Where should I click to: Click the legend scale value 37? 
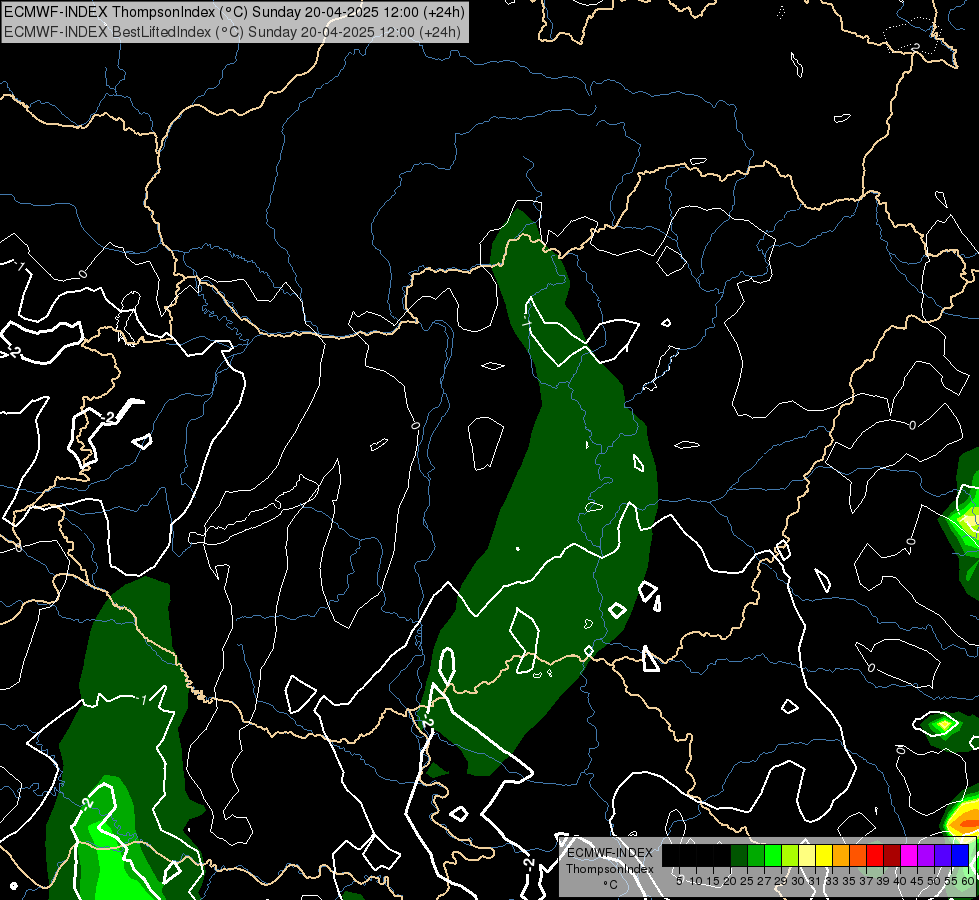click(x=866, y=881)
